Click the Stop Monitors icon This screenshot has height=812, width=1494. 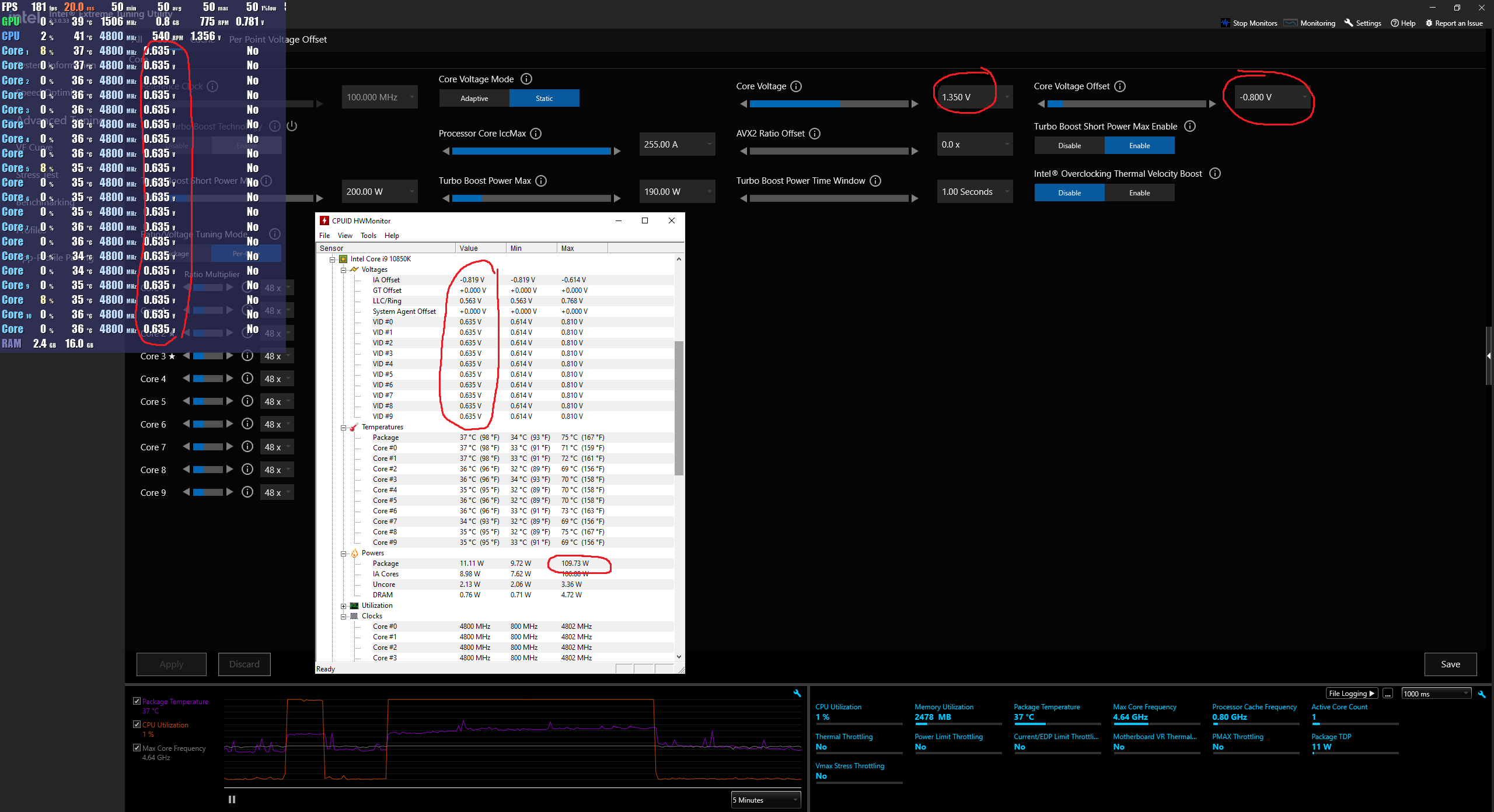[1225, 23]
